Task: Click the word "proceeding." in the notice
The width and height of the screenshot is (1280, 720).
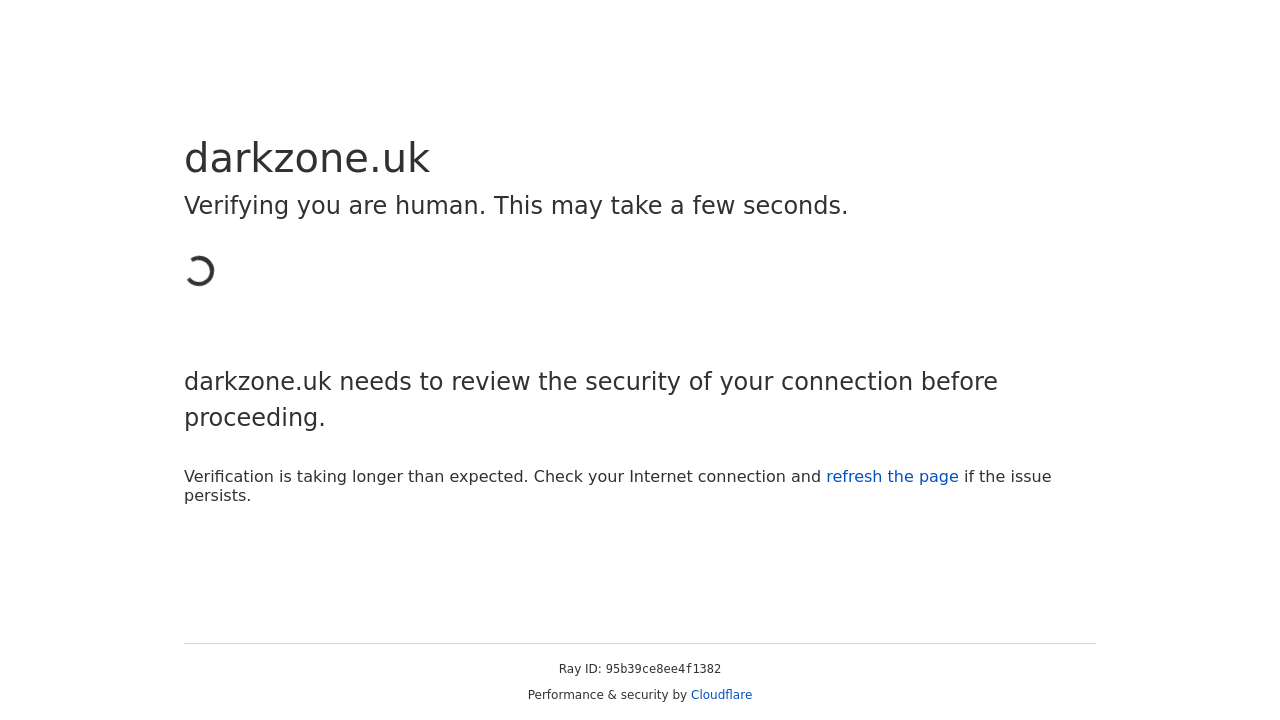Action: 255,418
